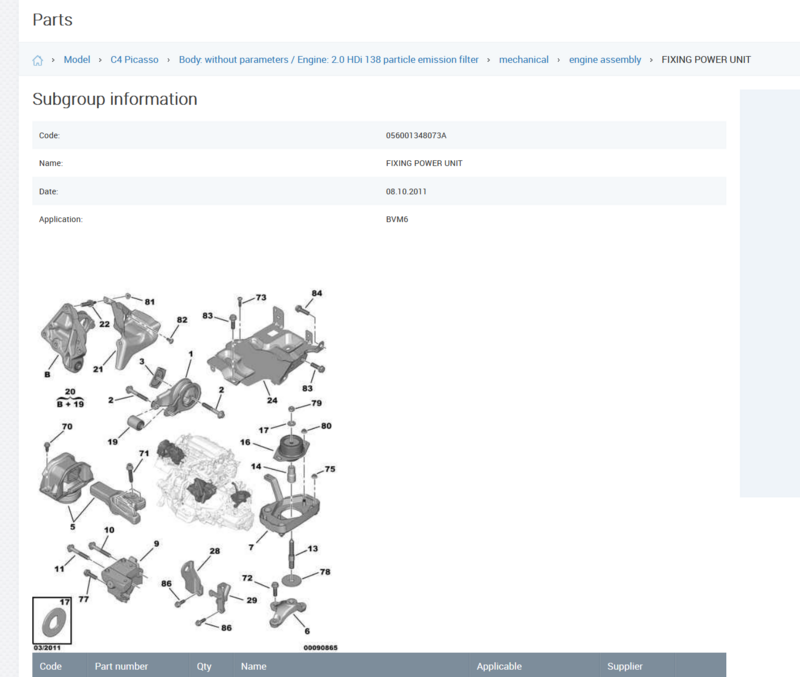800x677 pixels.
Task: Click callout number 11 in the diagram
Action: pyautogui.click(x=59, y=568)
